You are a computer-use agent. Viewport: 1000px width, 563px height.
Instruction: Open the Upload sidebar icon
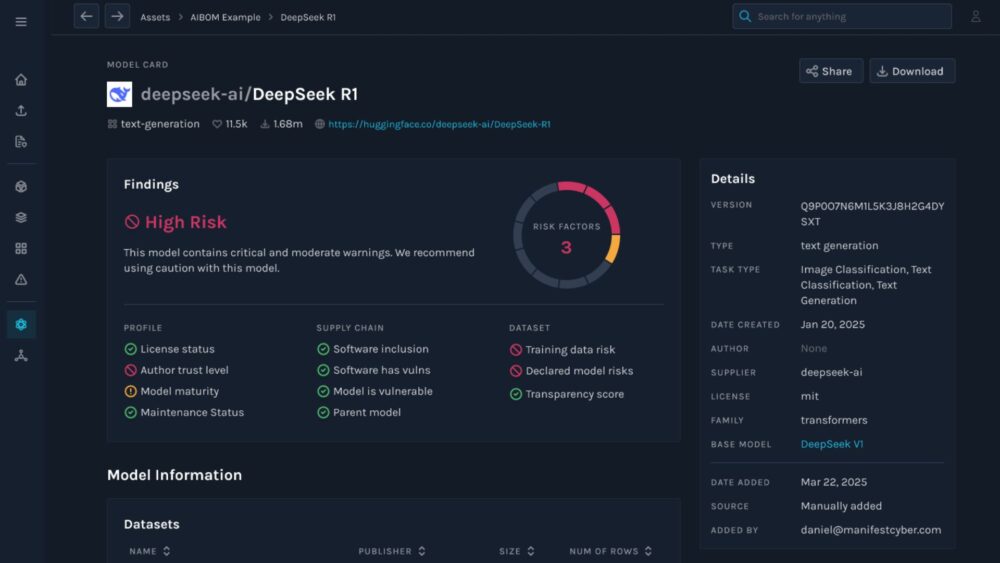click(21, 110)
